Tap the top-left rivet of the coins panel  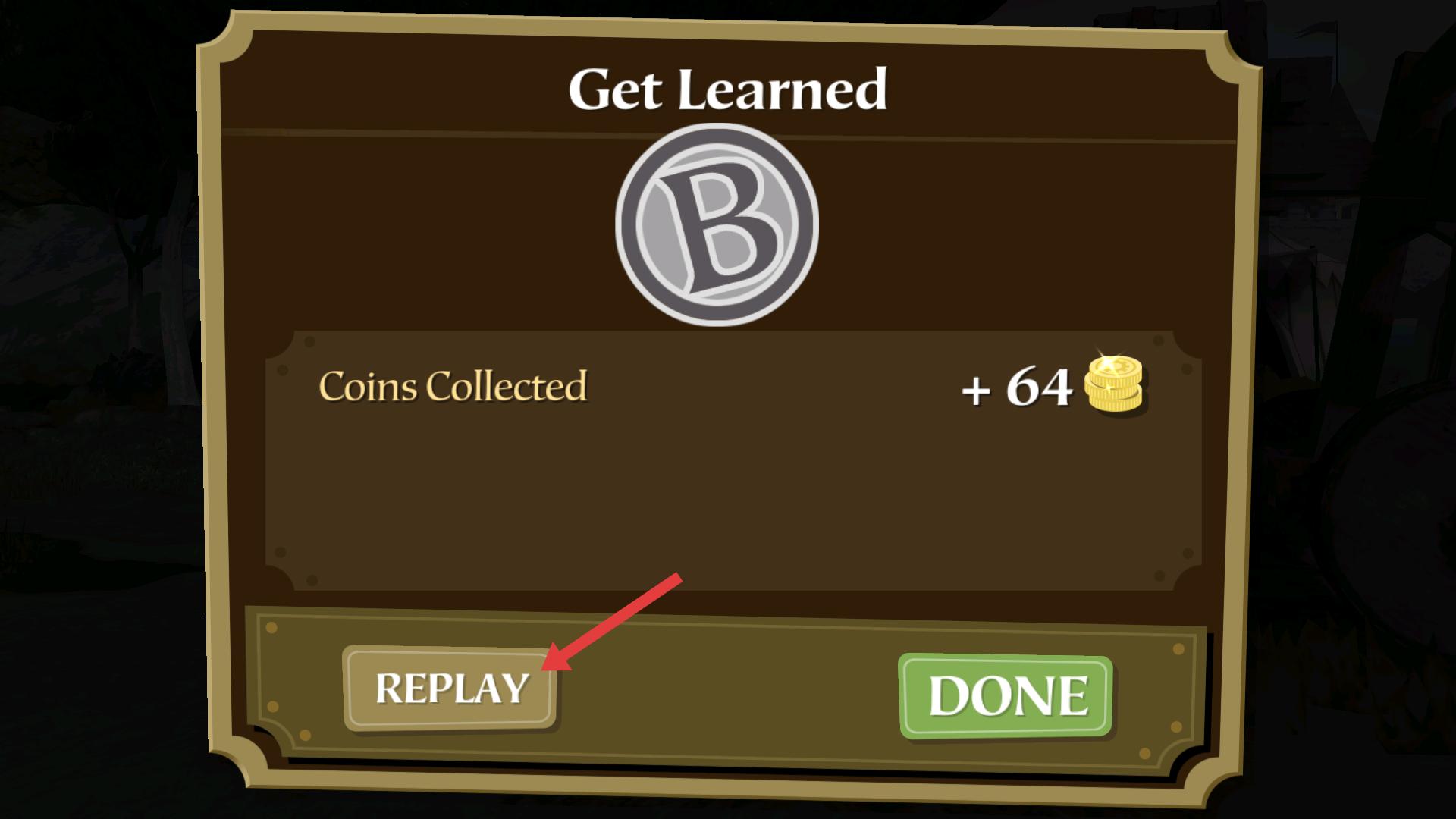pos(309,343)
